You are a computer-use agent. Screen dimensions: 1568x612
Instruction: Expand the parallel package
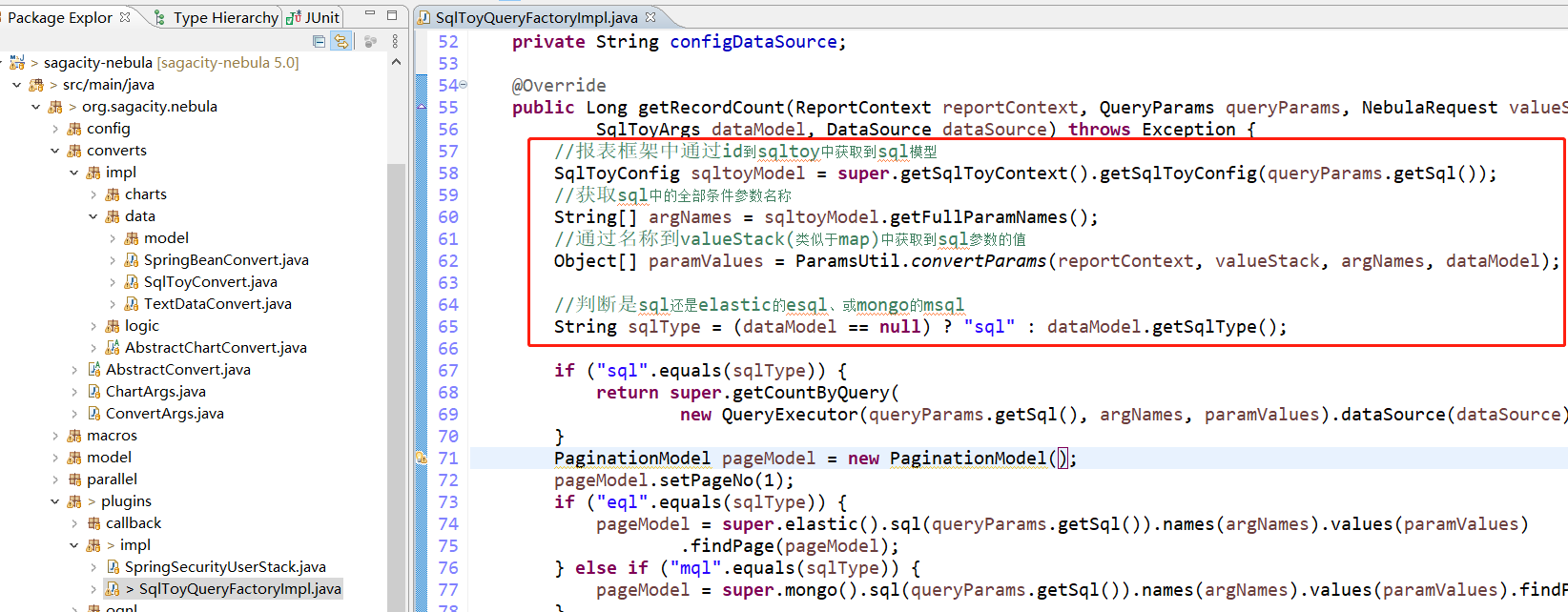(x=55, y=479)
